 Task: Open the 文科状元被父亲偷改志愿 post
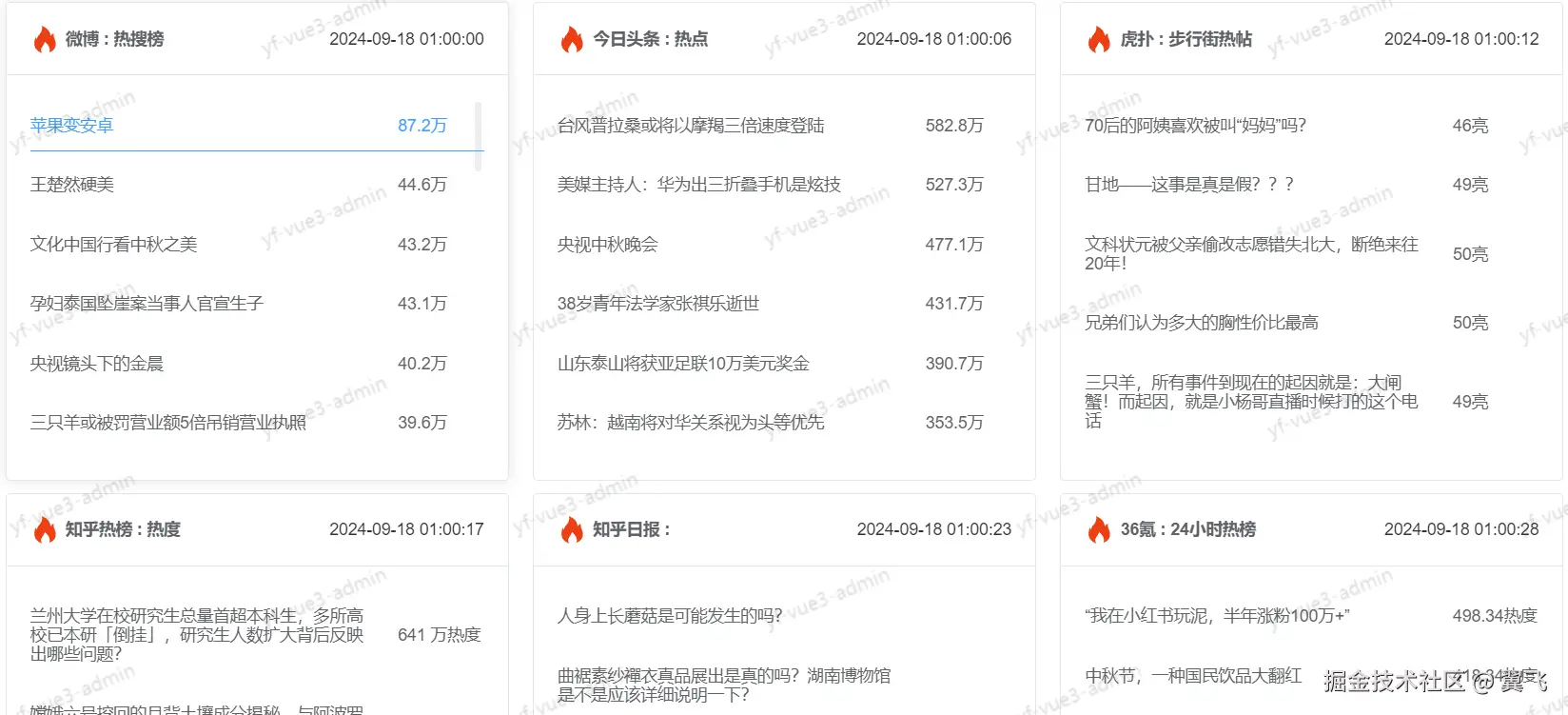[1251, 254]
